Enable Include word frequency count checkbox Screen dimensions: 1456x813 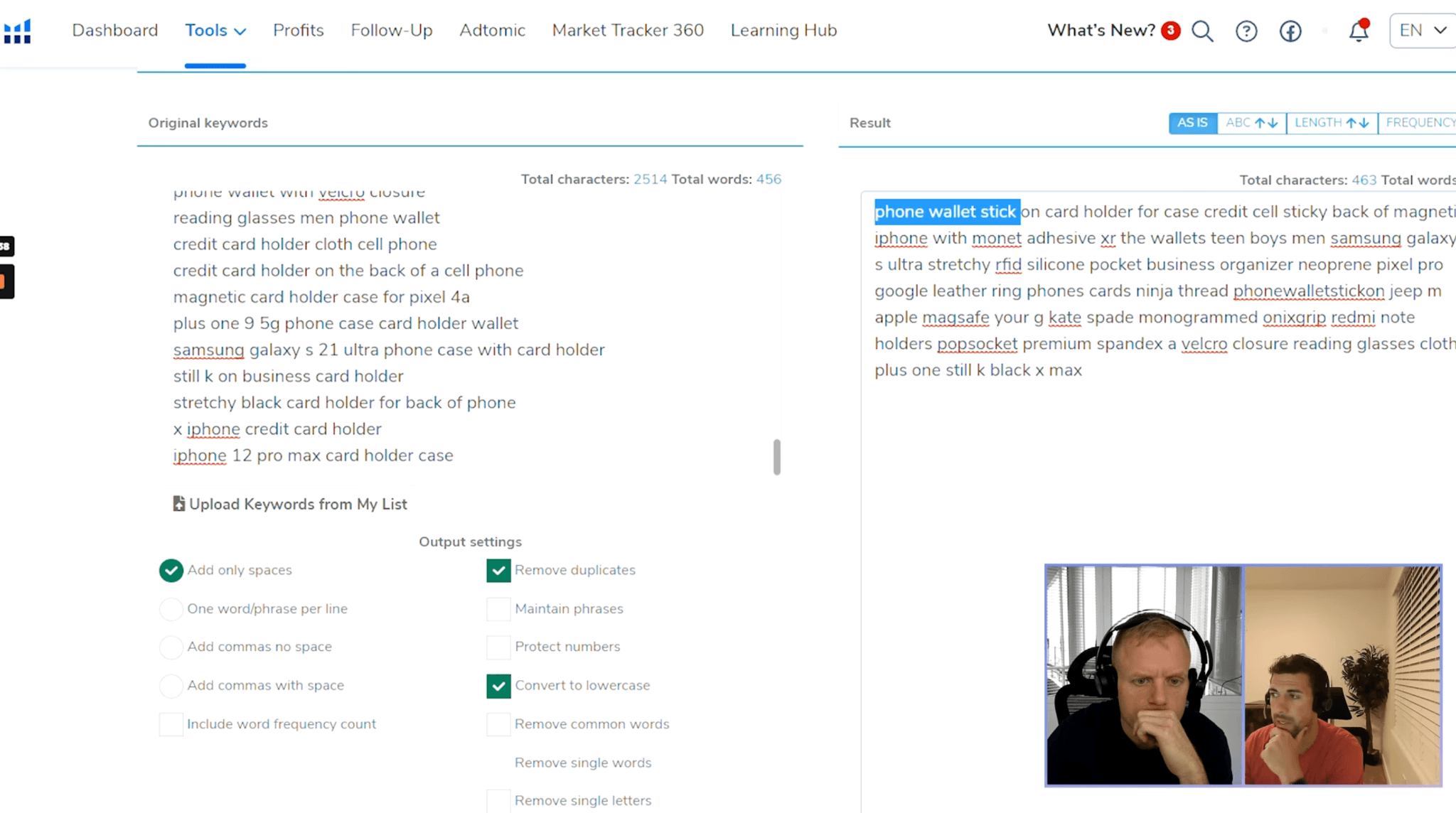tap(171, 724)
